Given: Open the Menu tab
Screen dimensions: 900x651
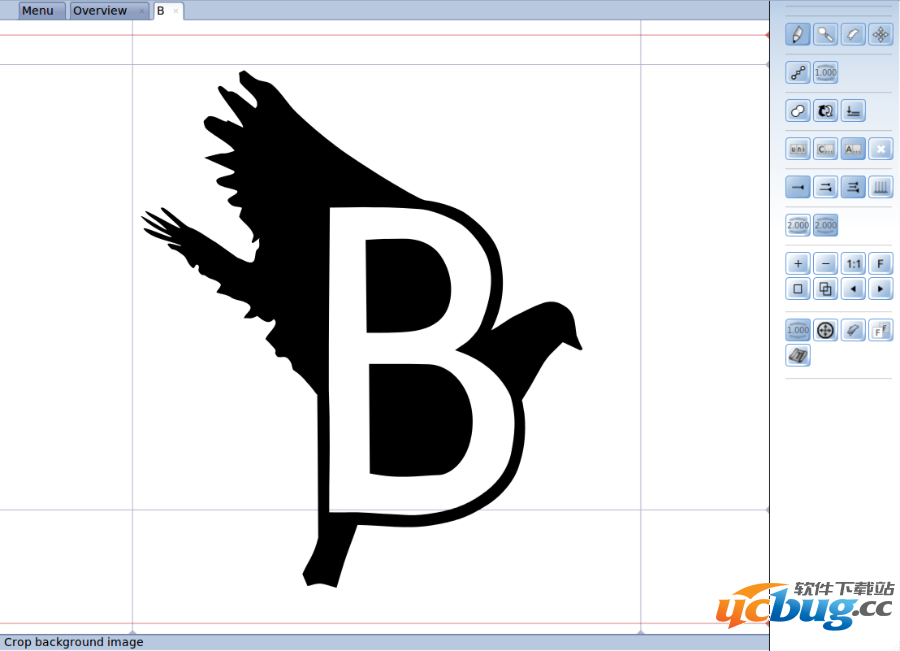Looking at the screenshot, I should pos(38,11).
